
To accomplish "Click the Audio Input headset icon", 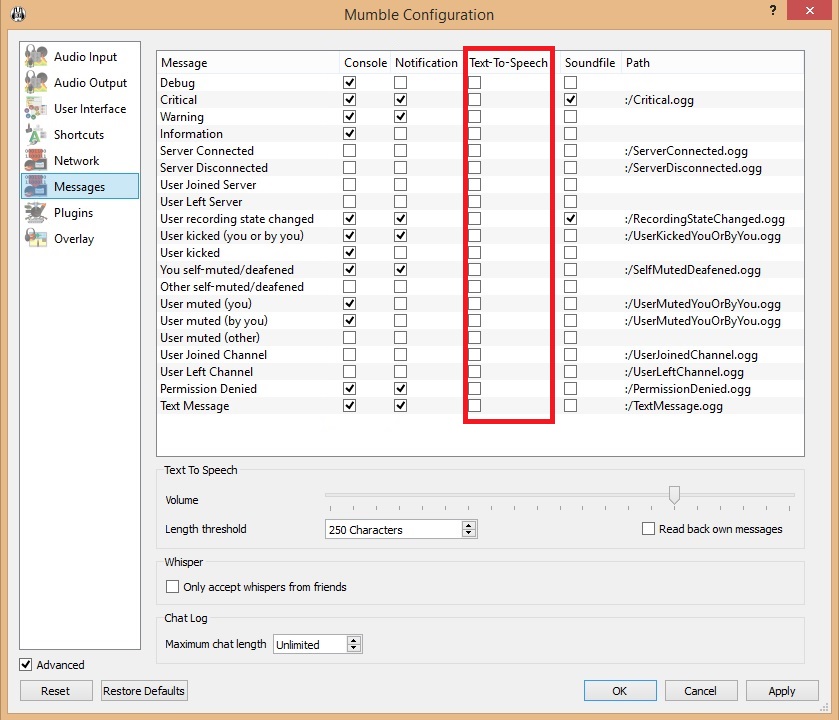I will pyautogui.click(x=36, y=56).
